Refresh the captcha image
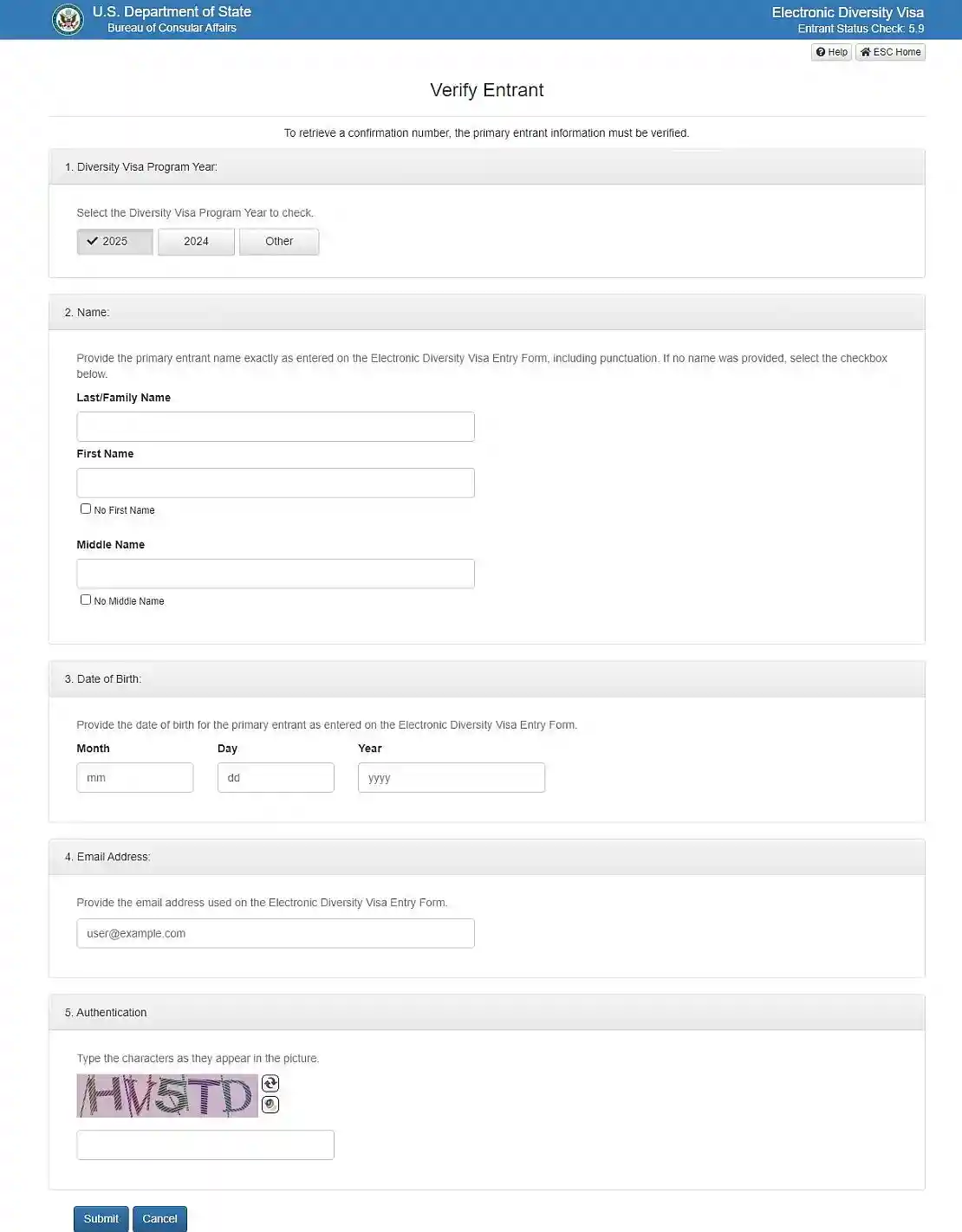This screenshot has width=962, height=1232. (x=270, y=1083)
